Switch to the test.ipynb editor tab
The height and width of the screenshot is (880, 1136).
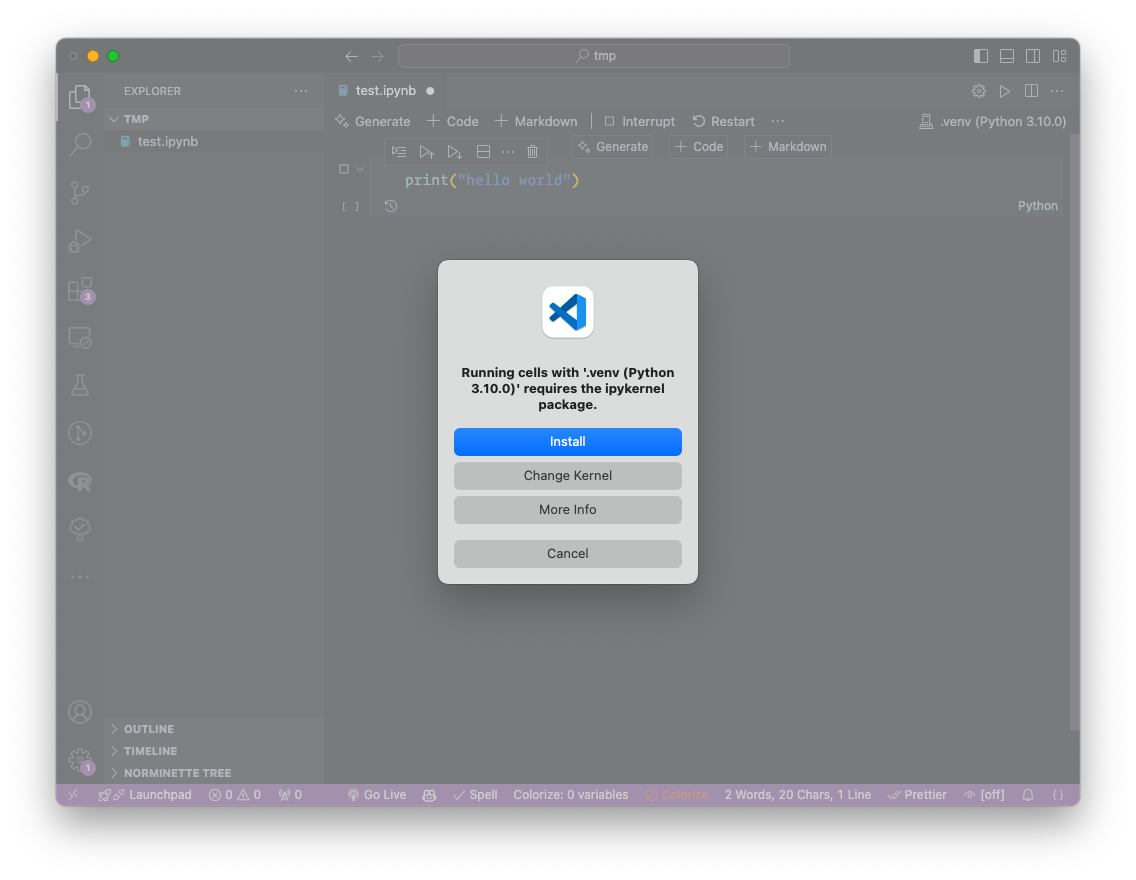click(385, 91)
